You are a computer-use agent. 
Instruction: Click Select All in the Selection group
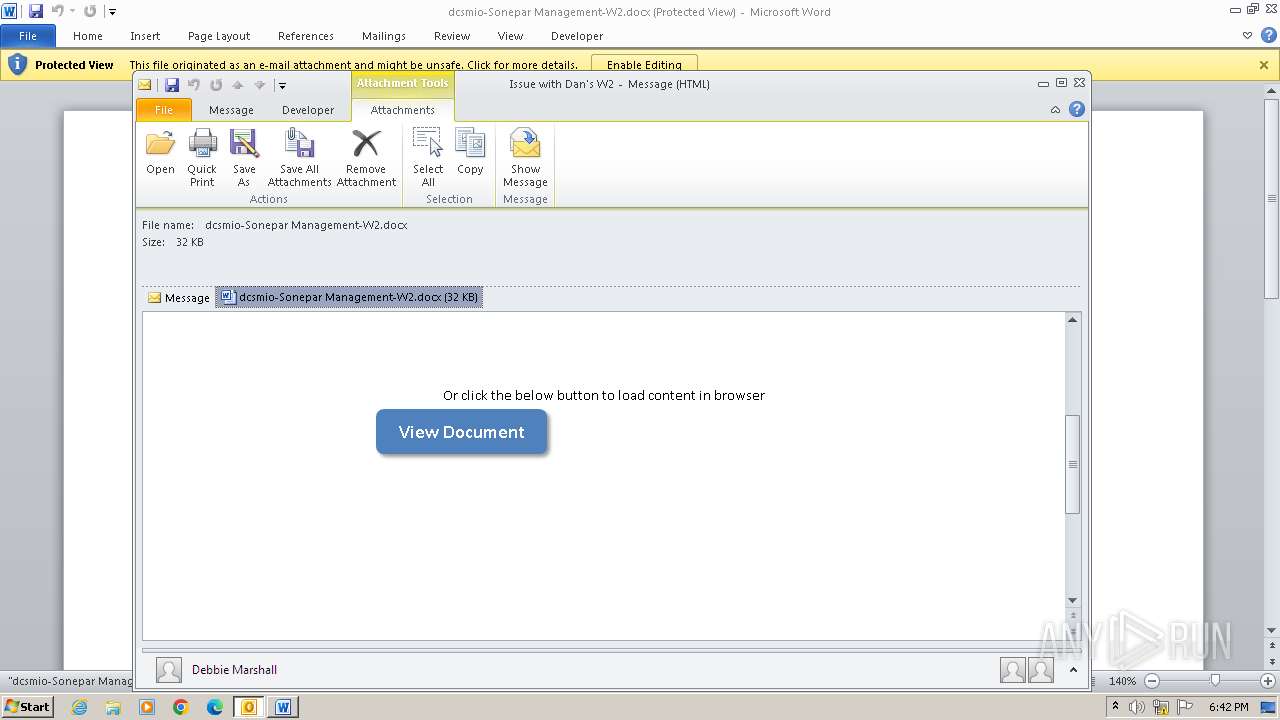428,157
